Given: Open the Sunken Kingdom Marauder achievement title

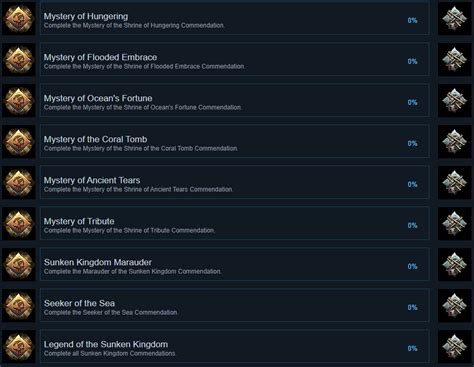Looking at the screenshot, I should click(98, 262).
